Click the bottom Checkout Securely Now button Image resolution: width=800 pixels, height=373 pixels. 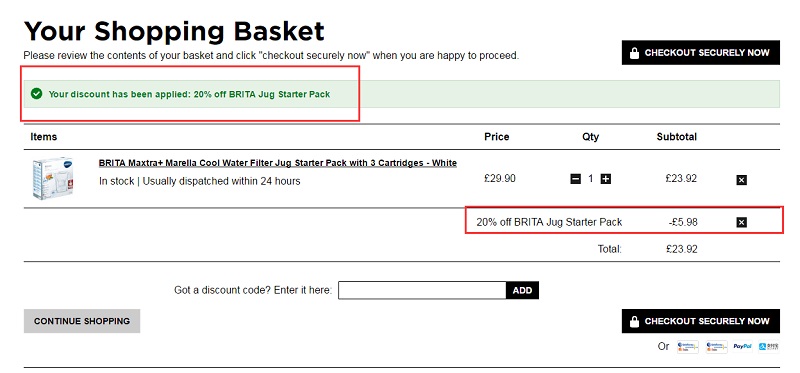click(701, 321)
